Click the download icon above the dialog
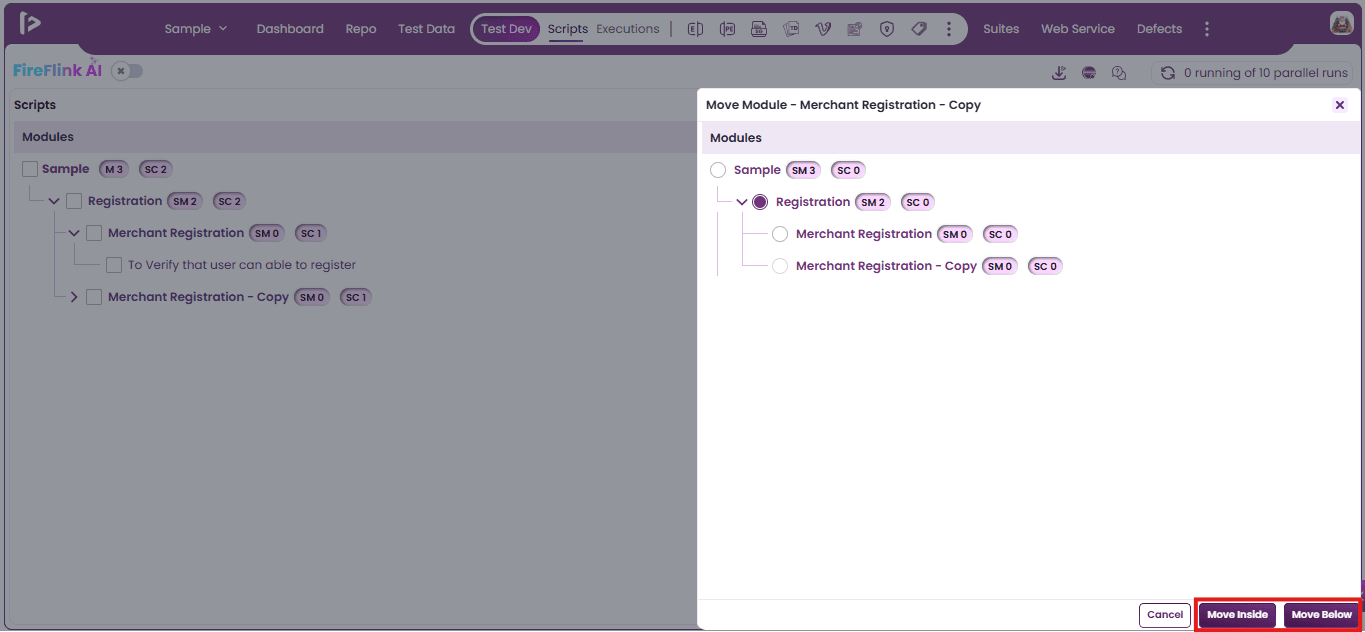The image size is (1365, 632). tap(1059, 72)
